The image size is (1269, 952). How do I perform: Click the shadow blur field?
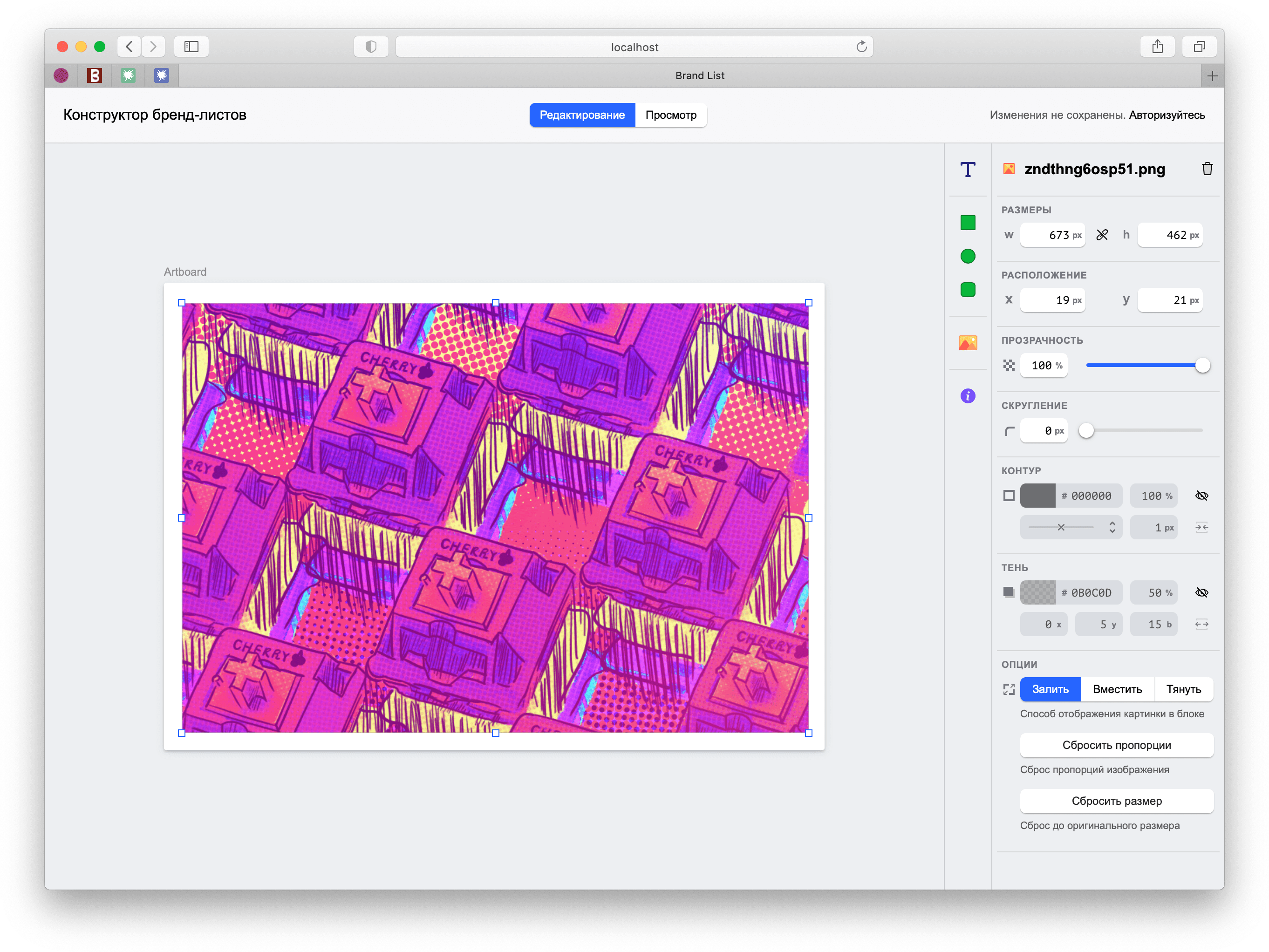tap(1154, 625)
